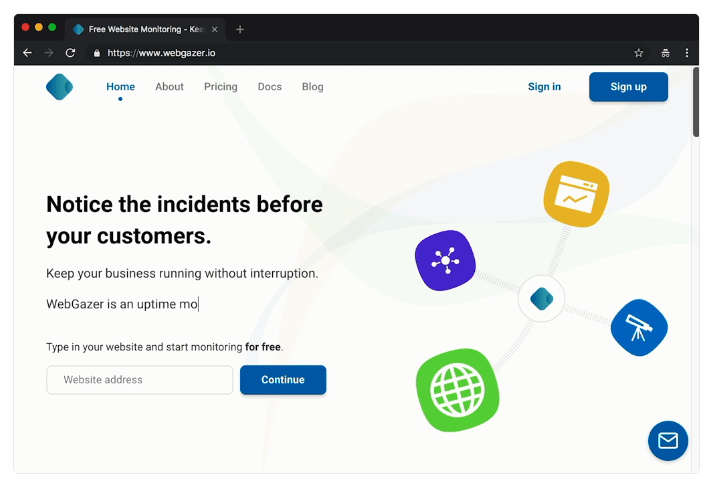Click the yellow browser chart icon
This screenshot has width=708, height=496.
click(x=576, y=193)
